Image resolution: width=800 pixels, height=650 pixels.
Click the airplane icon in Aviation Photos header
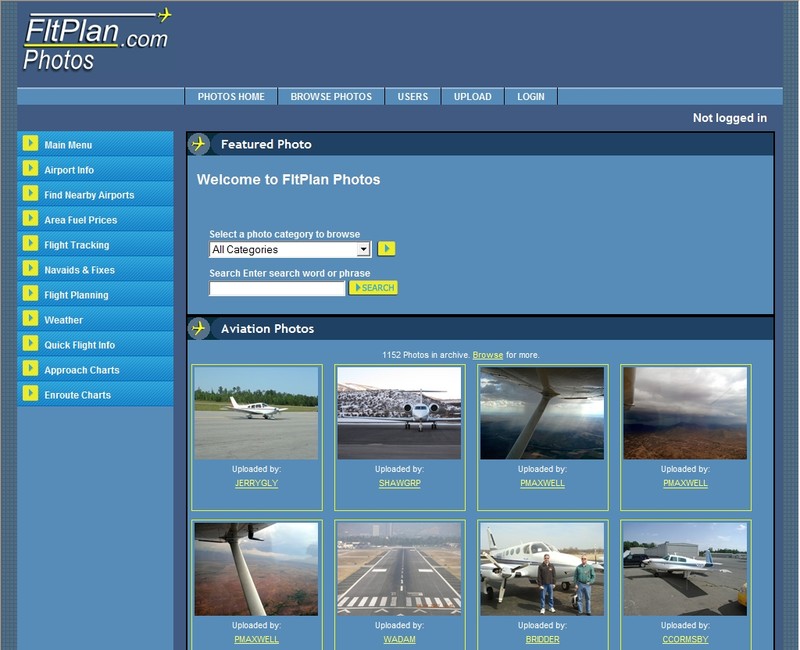[199, 328]
